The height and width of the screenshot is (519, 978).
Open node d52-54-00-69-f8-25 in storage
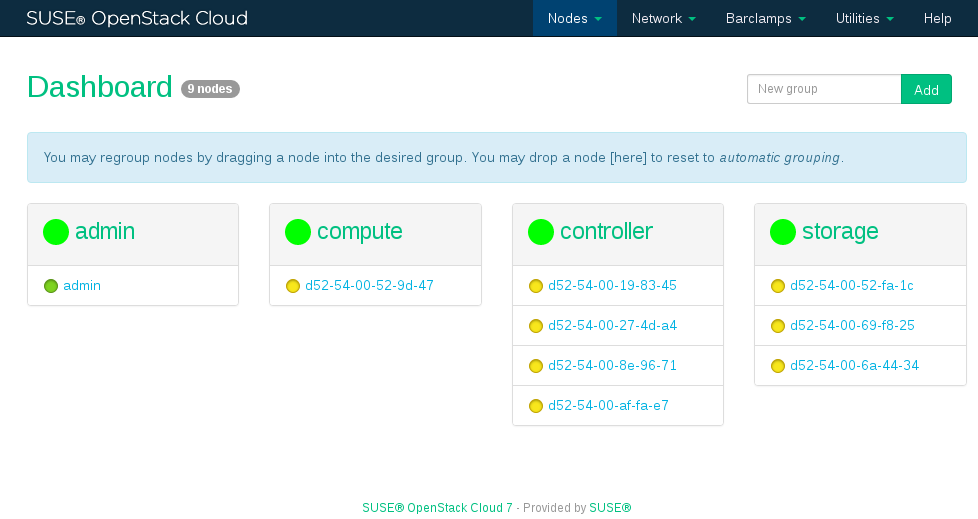pyautogui.click(x=852, y=325)
